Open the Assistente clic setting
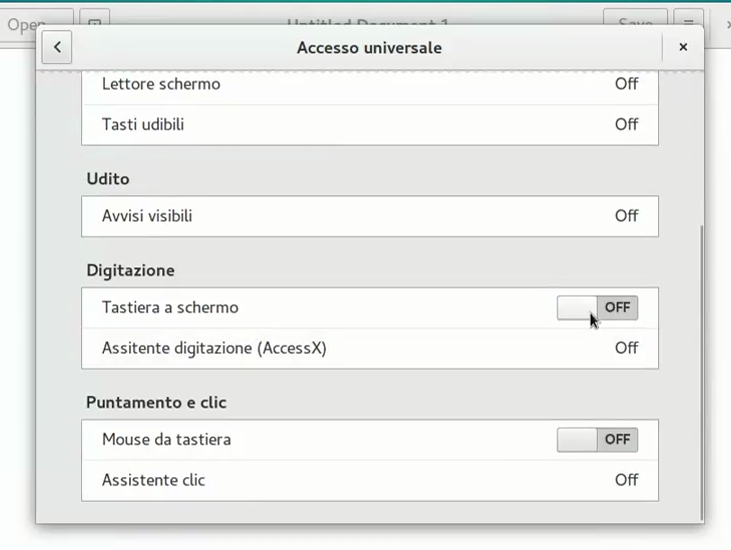 [369, 481]
